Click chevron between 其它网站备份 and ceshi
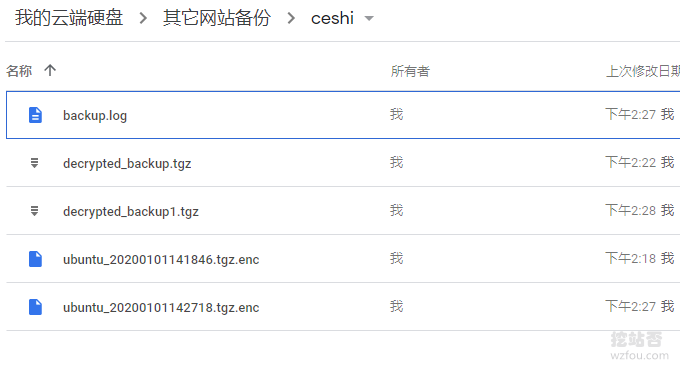 [291, 18]
